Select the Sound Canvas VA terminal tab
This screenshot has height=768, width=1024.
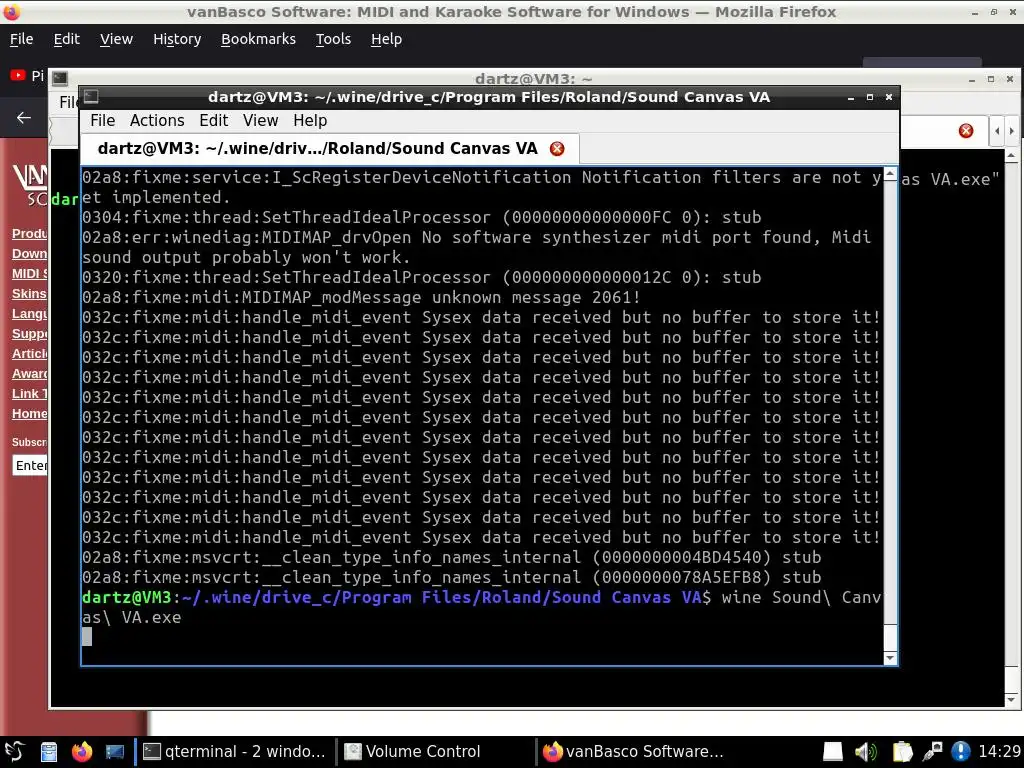pos(329,149)
